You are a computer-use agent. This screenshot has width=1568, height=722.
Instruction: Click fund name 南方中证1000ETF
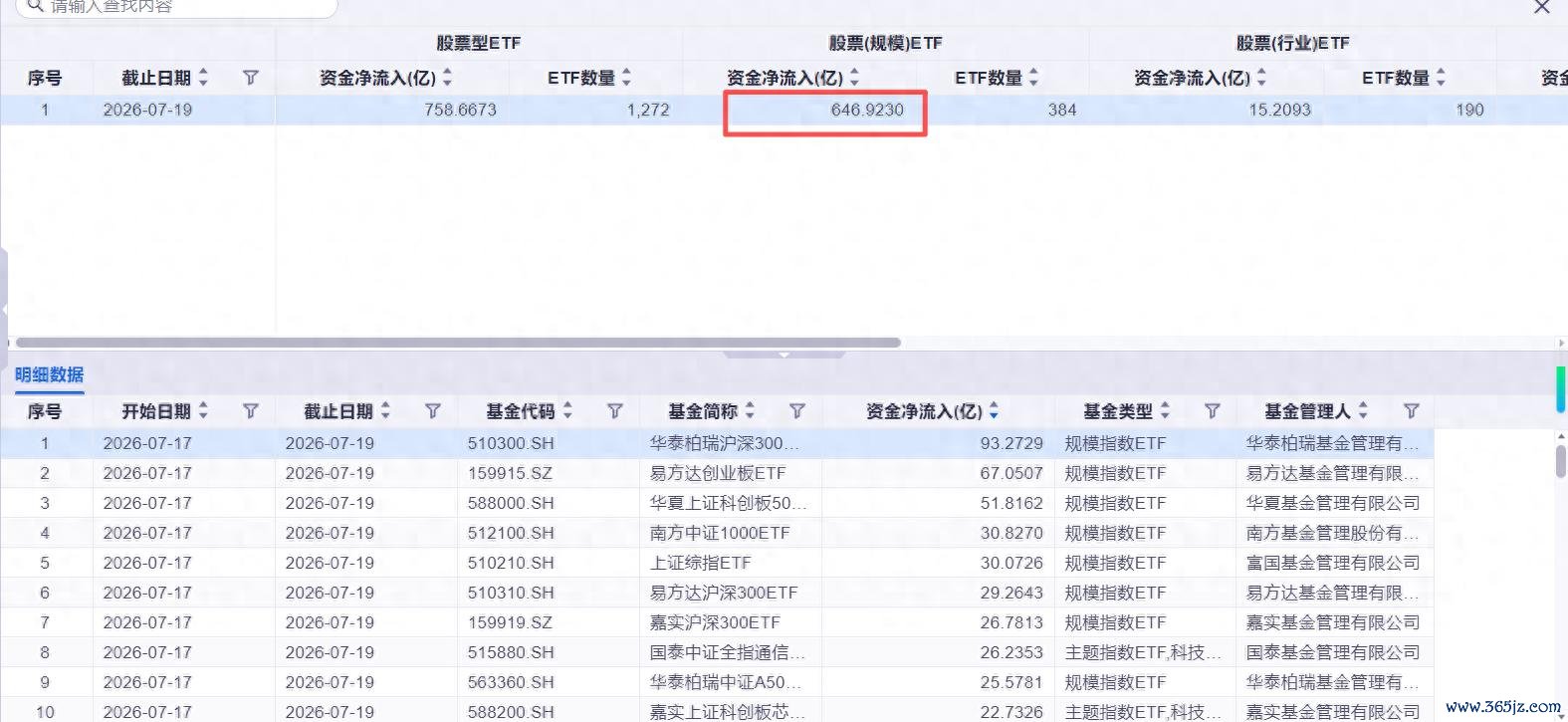point(720,533)
